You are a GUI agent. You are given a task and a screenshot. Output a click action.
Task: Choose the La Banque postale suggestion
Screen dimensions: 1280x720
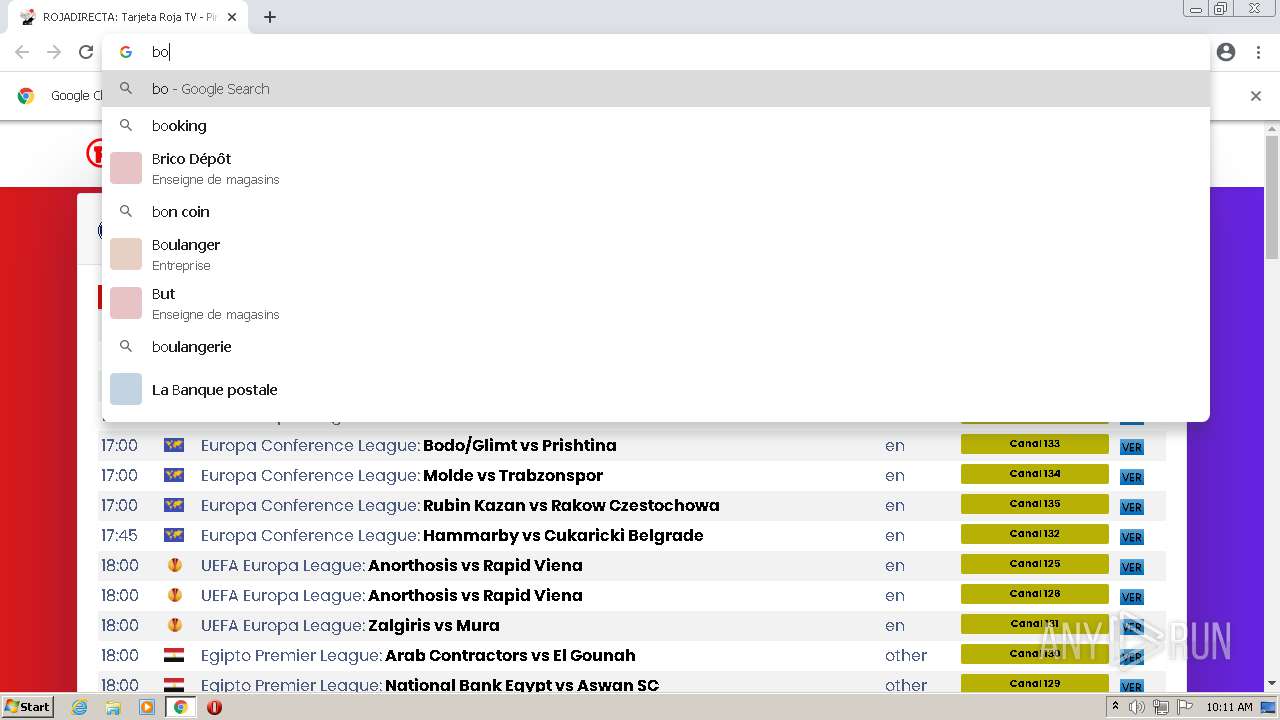click(656, 390)
